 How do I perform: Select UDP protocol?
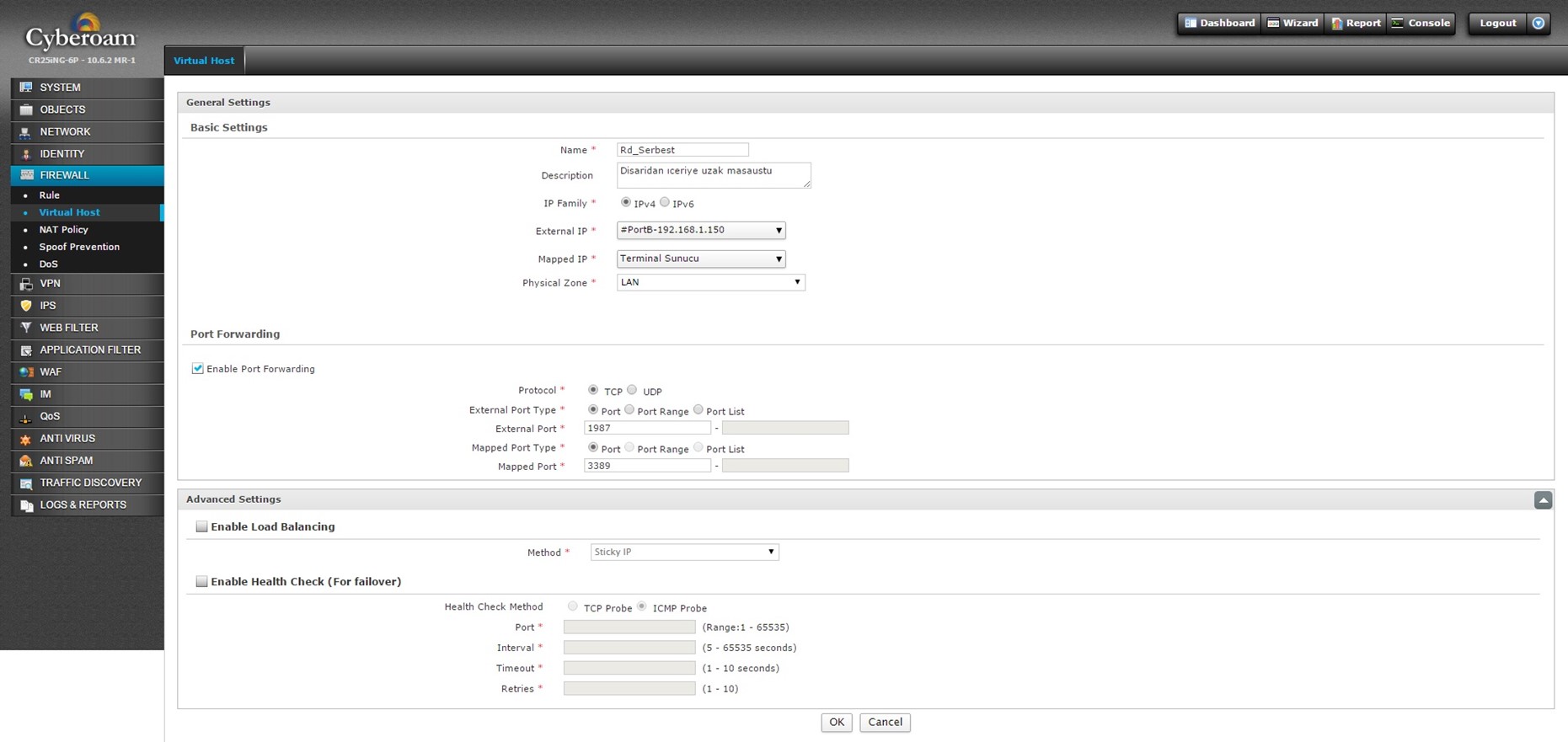click(x=632, y=390)
